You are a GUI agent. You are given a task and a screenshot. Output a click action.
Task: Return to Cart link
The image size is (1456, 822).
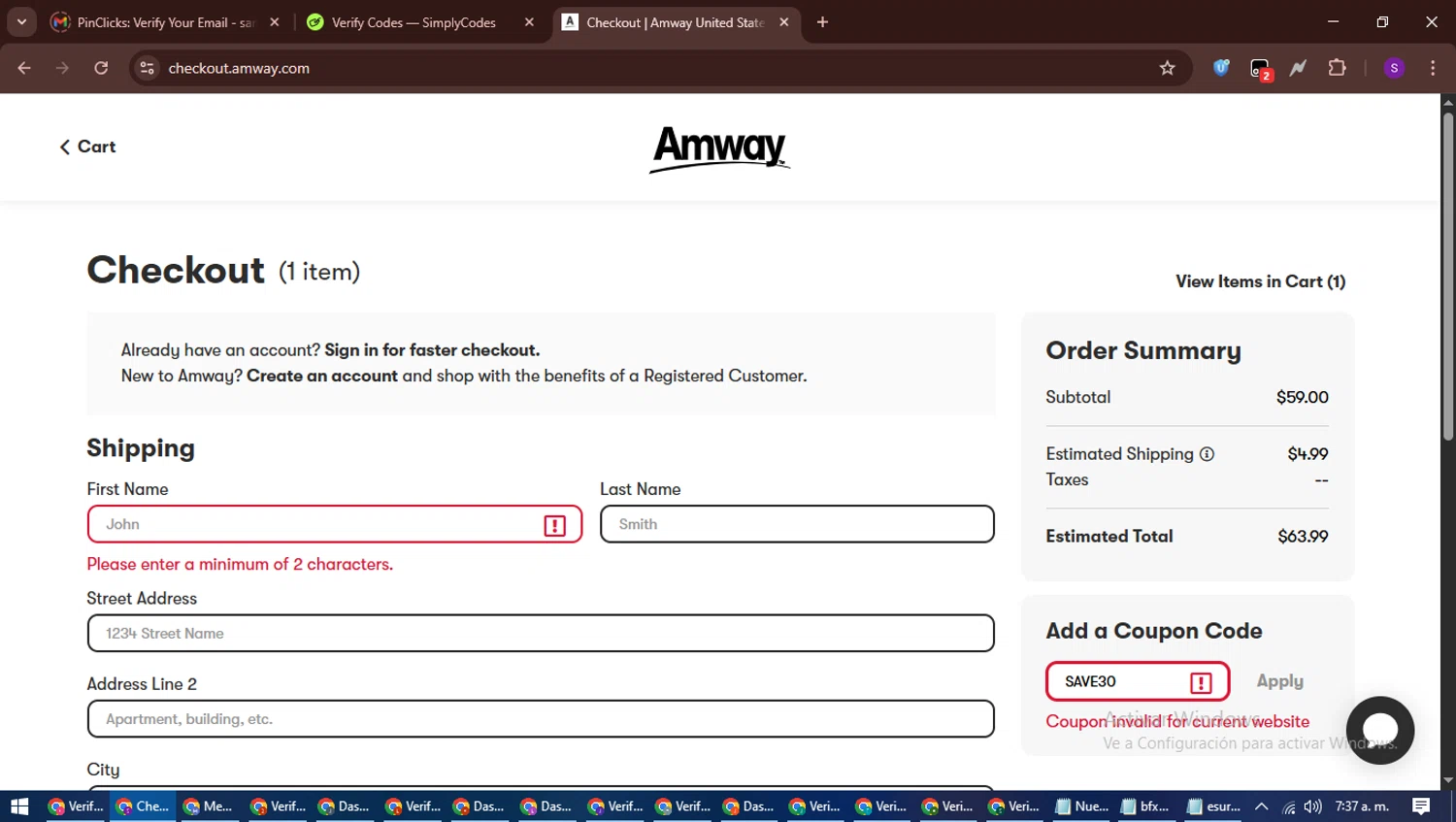(87, 147)
